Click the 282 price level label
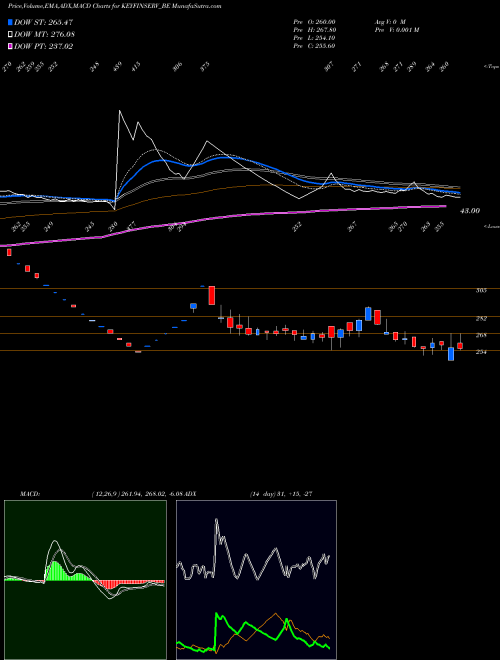Screen dimensions: 500x660 tap(481, 319)
